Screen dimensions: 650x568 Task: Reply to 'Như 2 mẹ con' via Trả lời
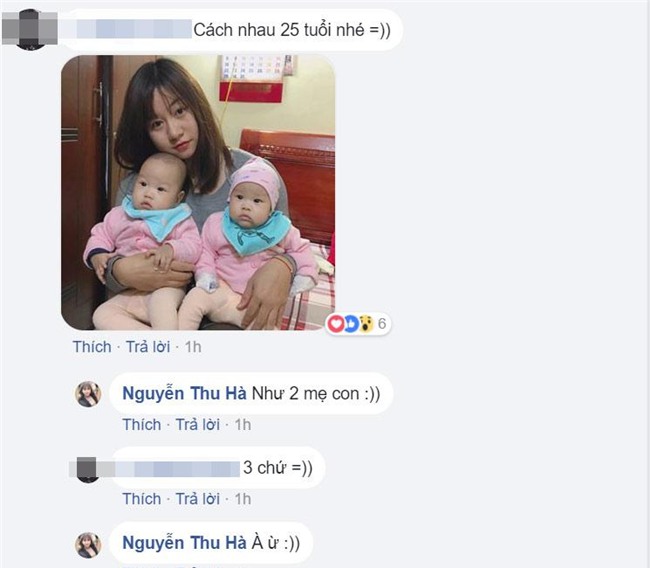(x=198, y=425)
